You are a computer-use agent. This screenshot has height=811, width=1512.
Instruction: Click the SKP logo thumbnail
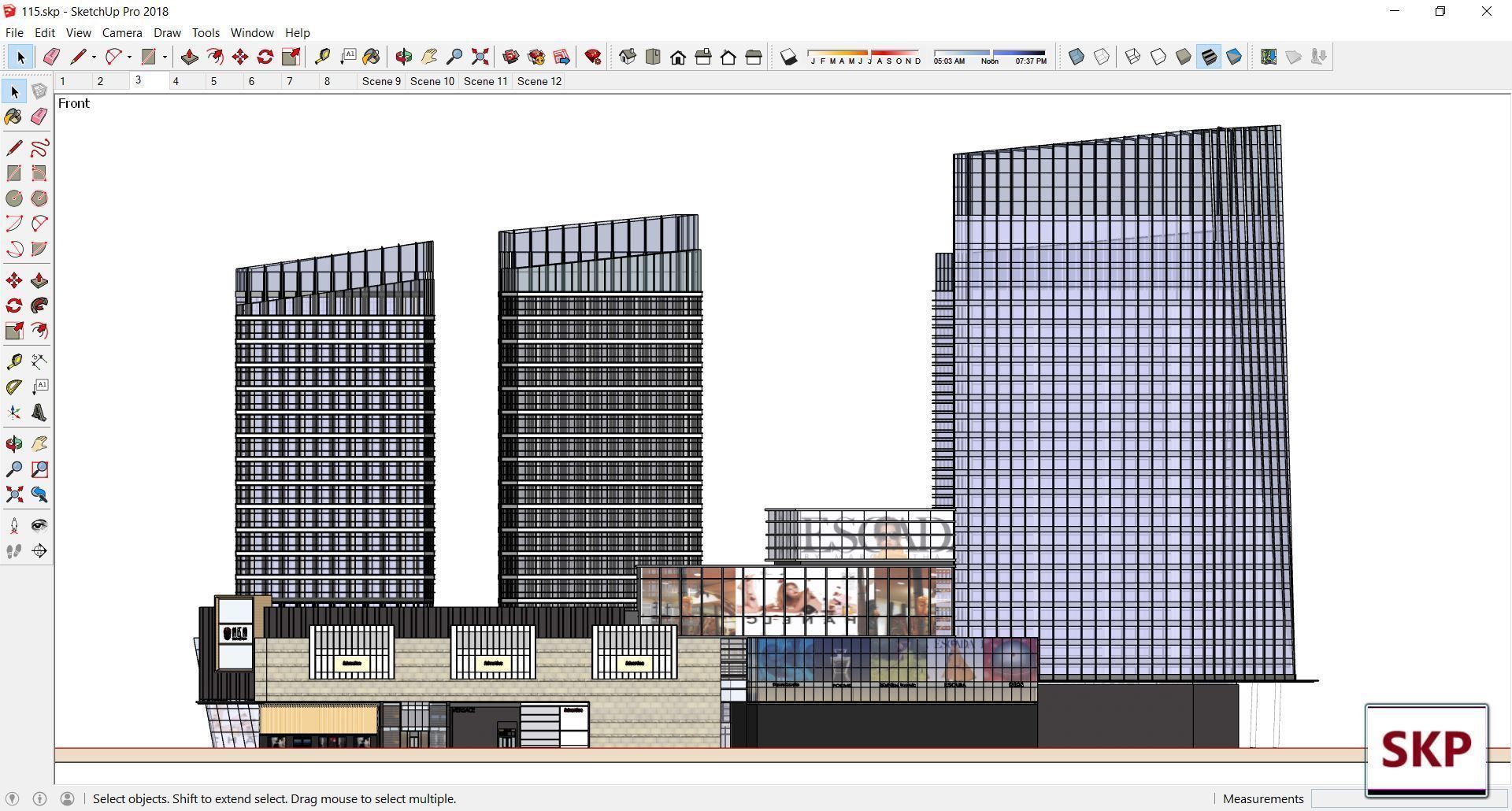1426,750
